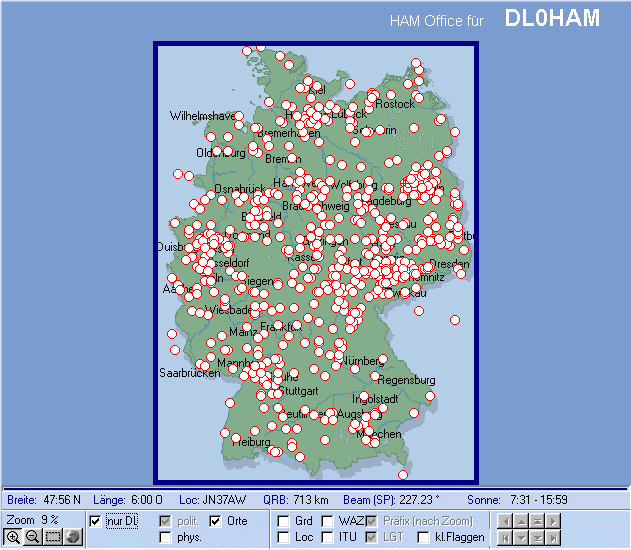The image size is (631, 550).
Task: Click the 'Wilhelmshaven' city label on map
Action: (202, 116)
